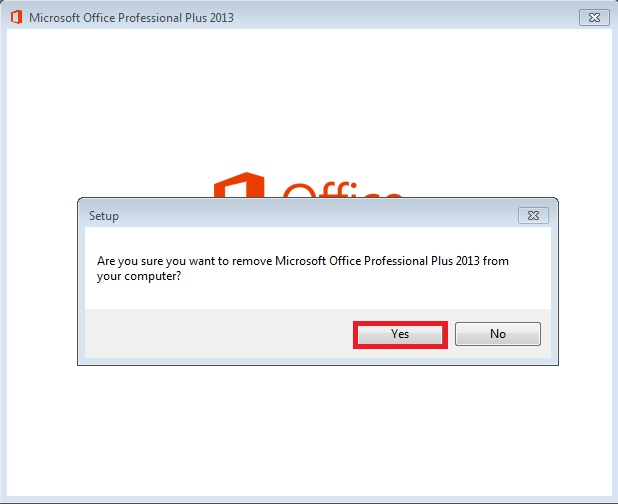Viewport: 618px width, 504px height.
Task: Click the blank white area below dialog
Action: pos(309,430)
